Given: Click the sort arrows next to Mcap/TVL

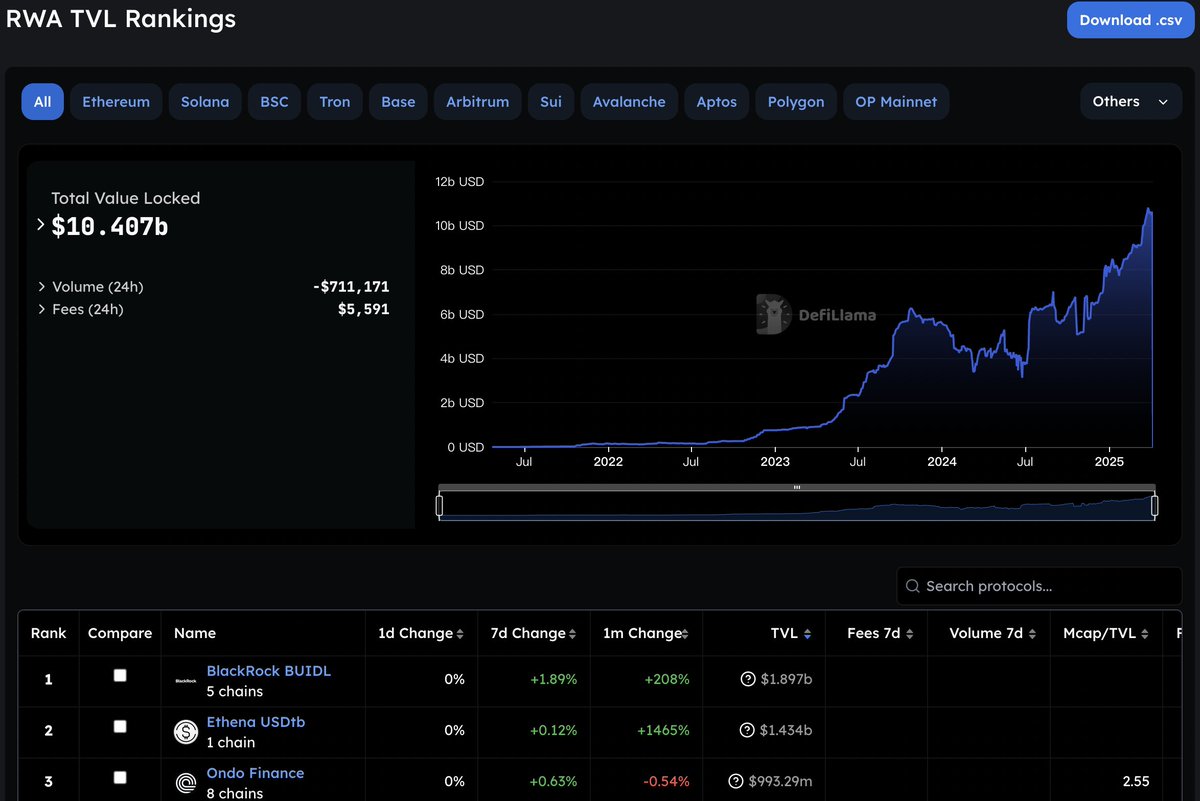Looking at the screenshot, I should point(1145,634).
